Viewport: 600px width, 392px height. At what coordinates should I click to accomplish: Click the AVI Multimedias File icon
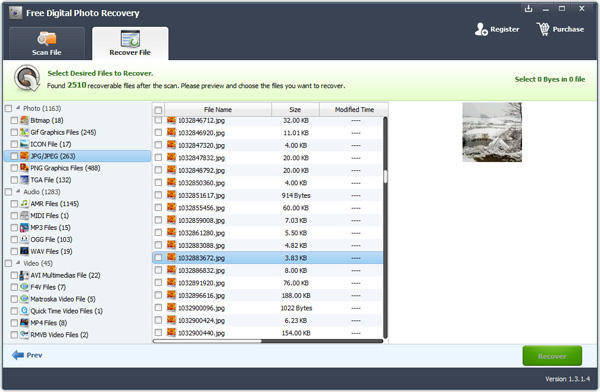pyautogui.click(x=24, y=275)
